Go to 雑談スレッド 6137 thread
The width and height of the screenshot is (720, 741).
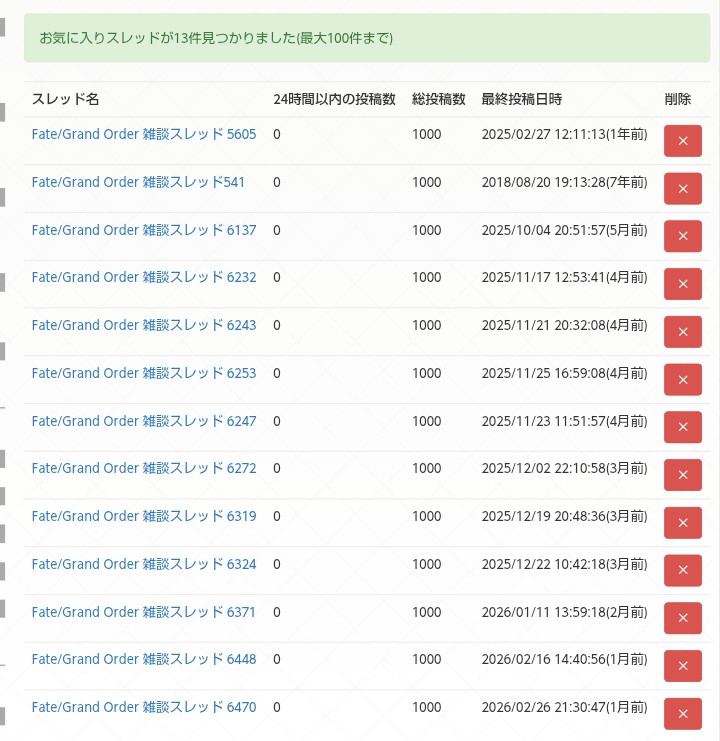click(x=144, y=230)
